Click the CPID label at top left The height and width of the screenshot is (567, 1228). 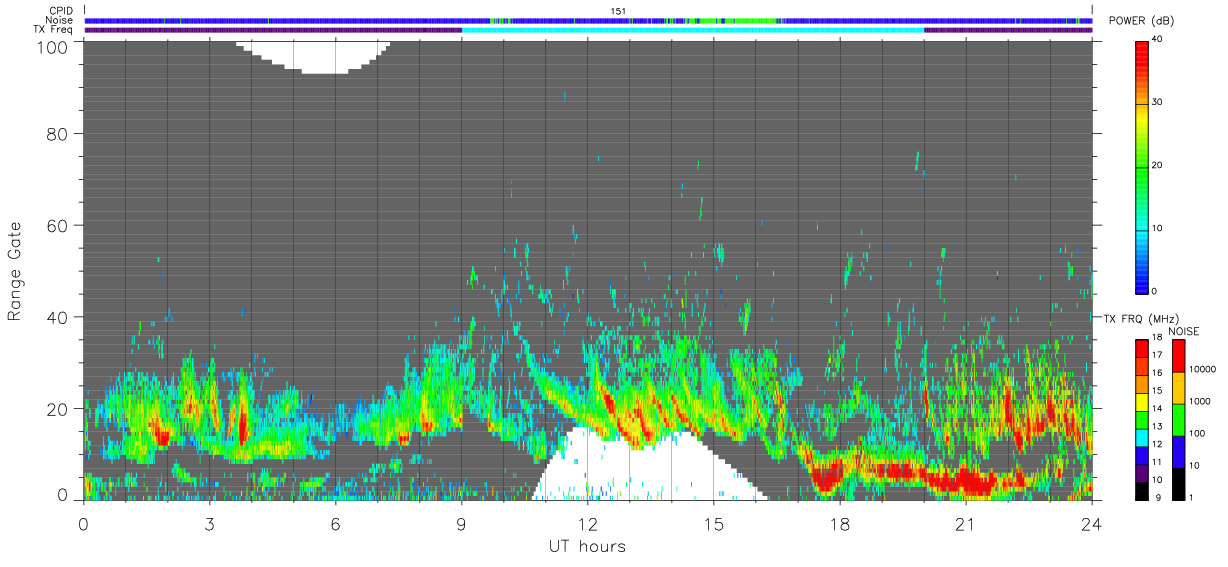[61, 11]
